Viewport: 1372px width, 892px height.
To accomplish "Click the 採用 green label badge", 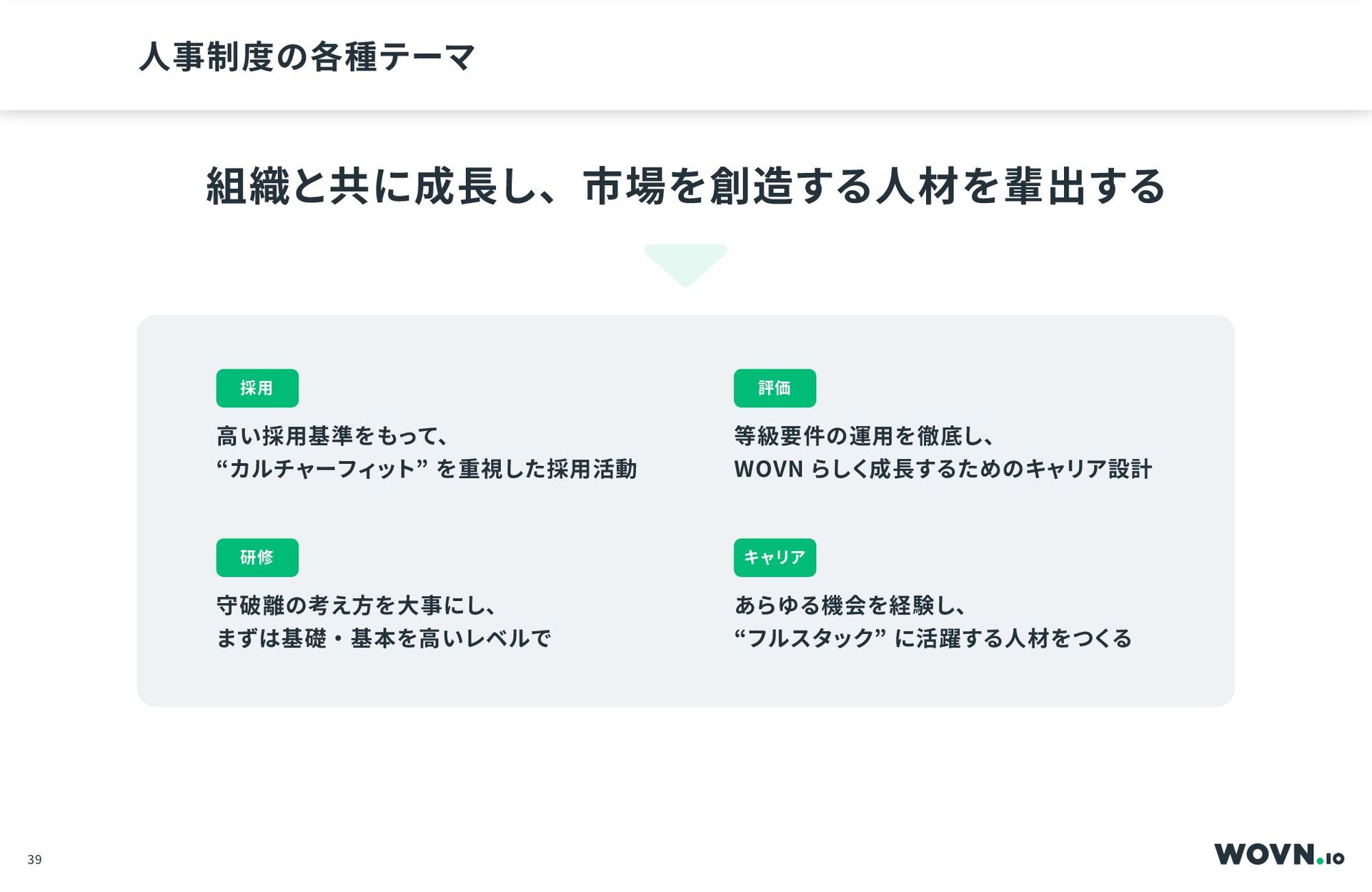I will point(257,388).
